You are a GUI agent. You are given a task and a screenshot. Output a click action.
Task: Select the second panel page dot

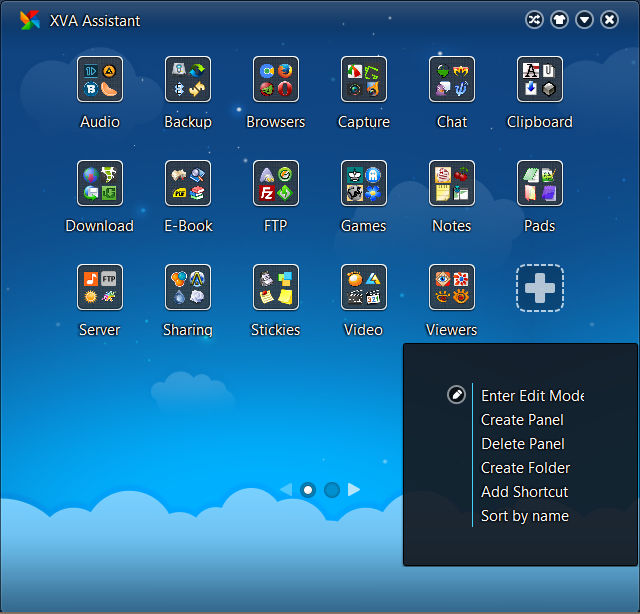(332, 489)
